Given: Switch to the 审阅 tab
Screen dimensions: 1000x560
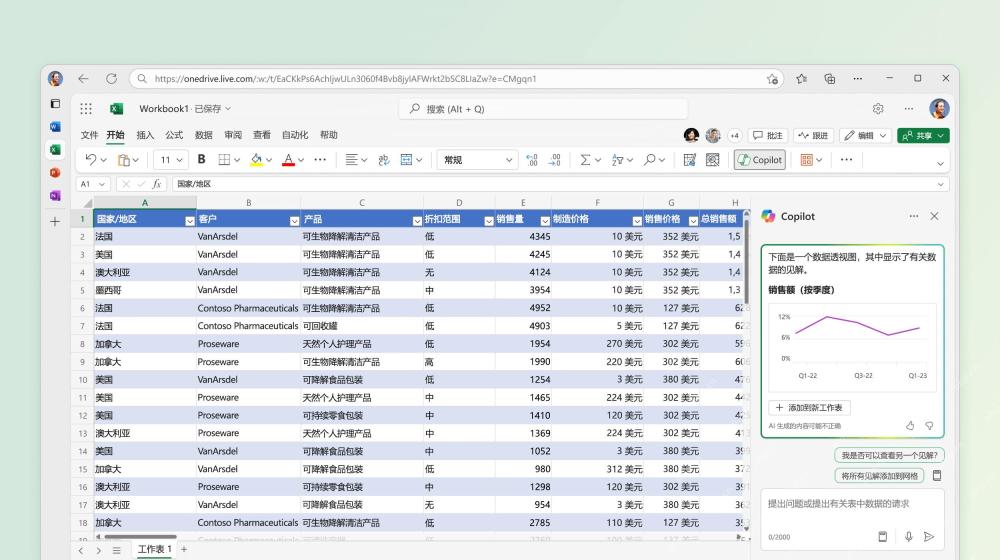Looking at the screenshot, I should pyautogui.click(x=233, y=135).
